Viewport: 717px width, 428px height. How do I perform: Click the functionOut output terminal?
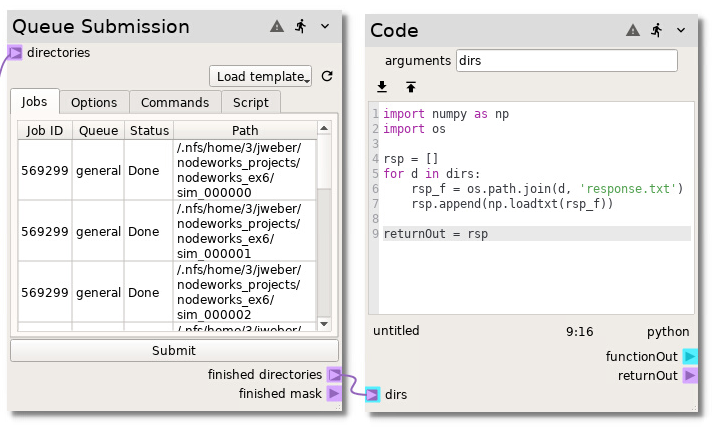(x=689, y=357)
